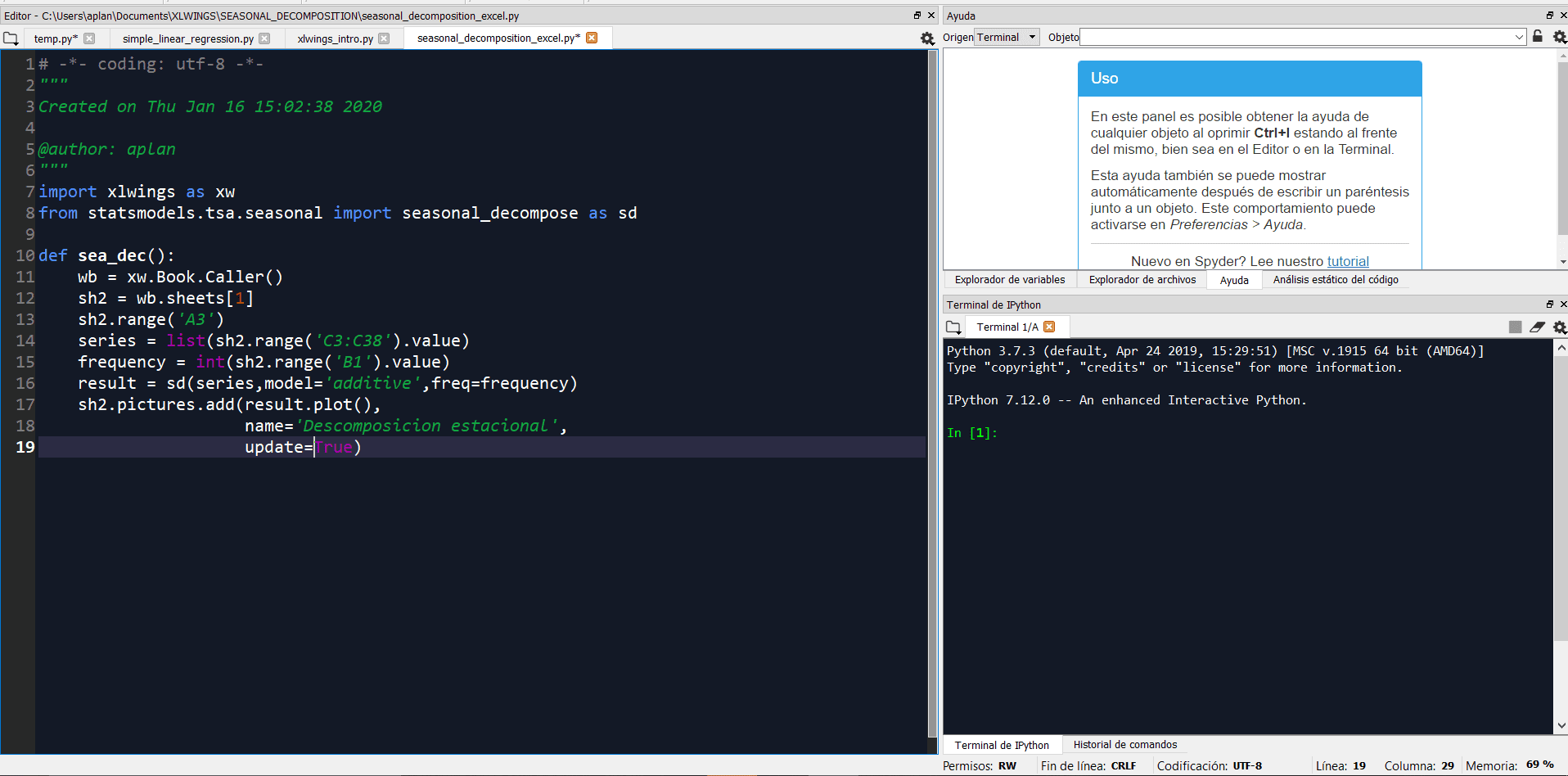Close the seasonal_decomposition_excel.py tab
This screenshot has width=1568, height=776.
coord(592,38)
